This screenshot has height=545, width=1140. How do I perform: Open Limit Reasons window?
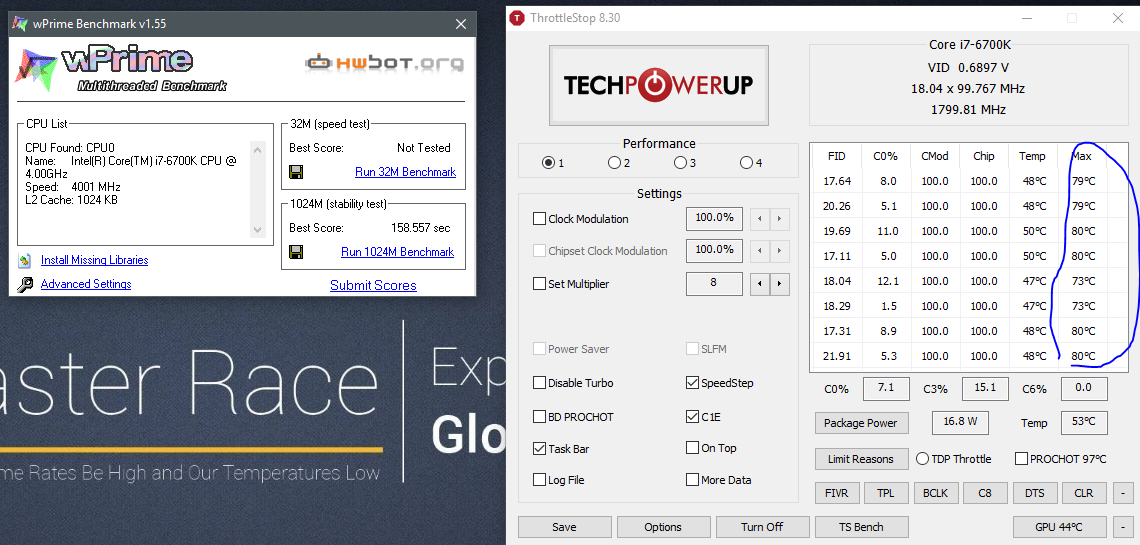coord(861,459)
